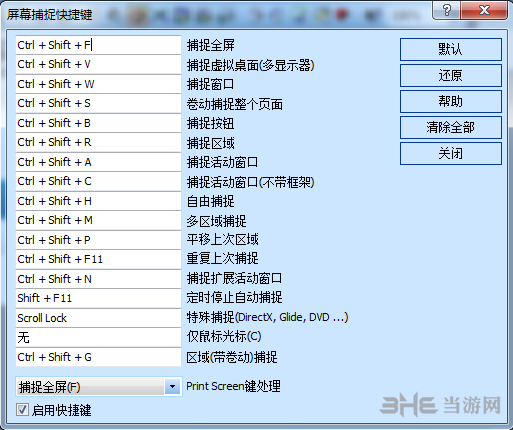Image resolution: width=513 pixels, height=430 pixels.
Task: Click the 多区域捕捉 label
Action: coord(217,221)
